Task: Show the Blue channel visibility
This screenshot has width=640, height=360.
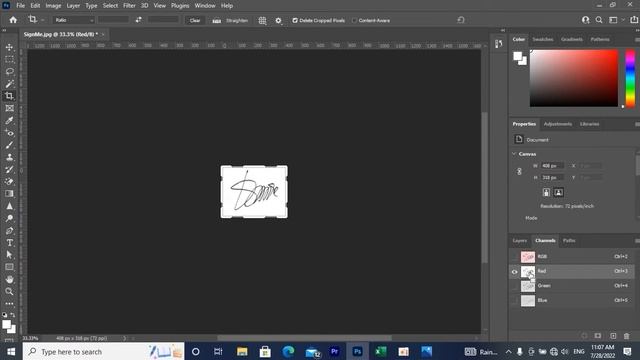Action: [514, 301]
